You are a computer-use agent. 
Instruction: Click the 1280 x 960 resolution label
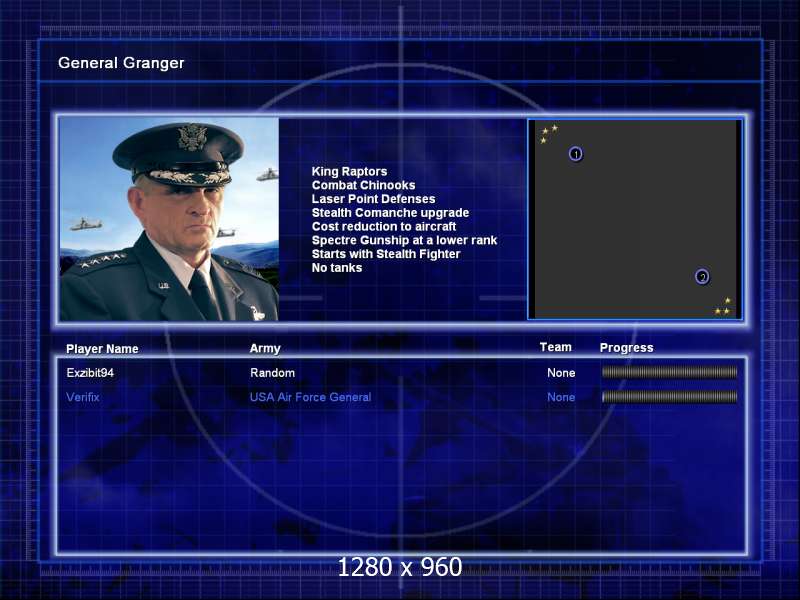399,567
